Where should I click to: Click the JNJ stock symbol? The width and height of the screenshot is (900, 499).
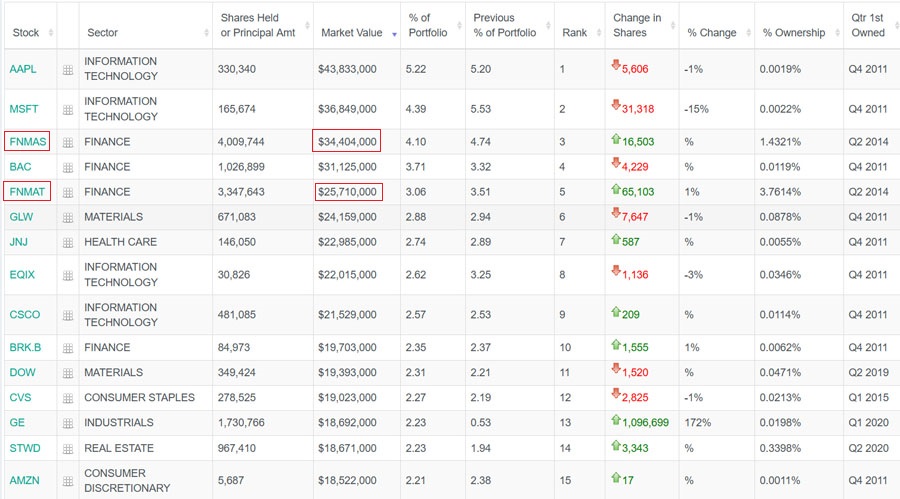pos(20,242)
